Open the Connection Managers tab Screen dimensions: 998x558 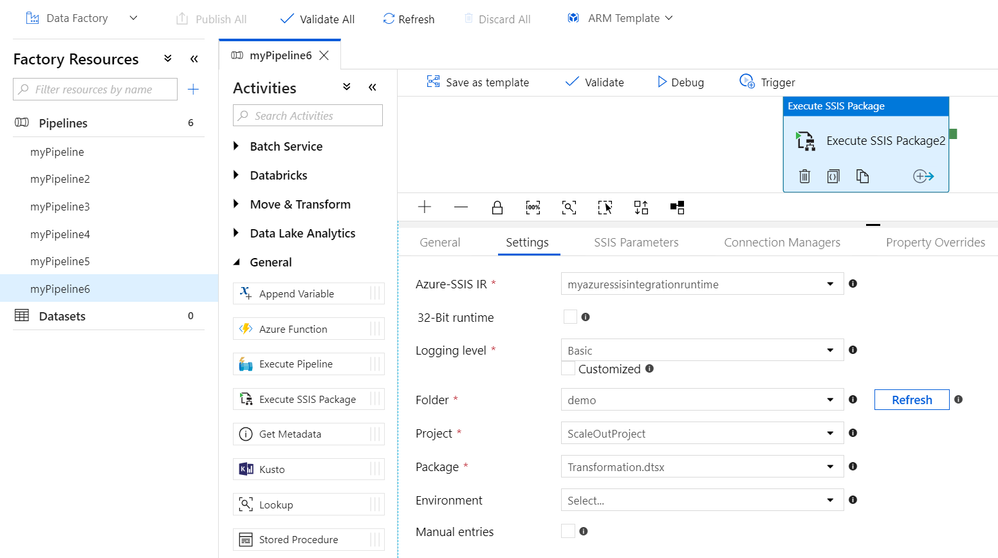[782, 242]
